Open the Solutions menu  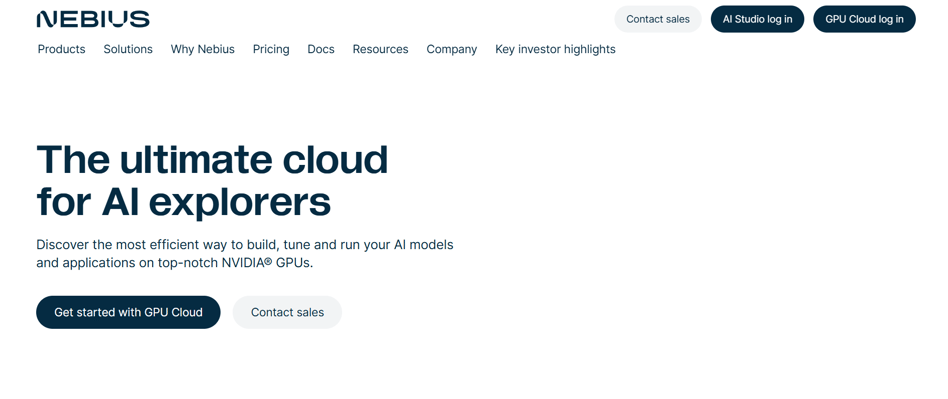point(128,50)
